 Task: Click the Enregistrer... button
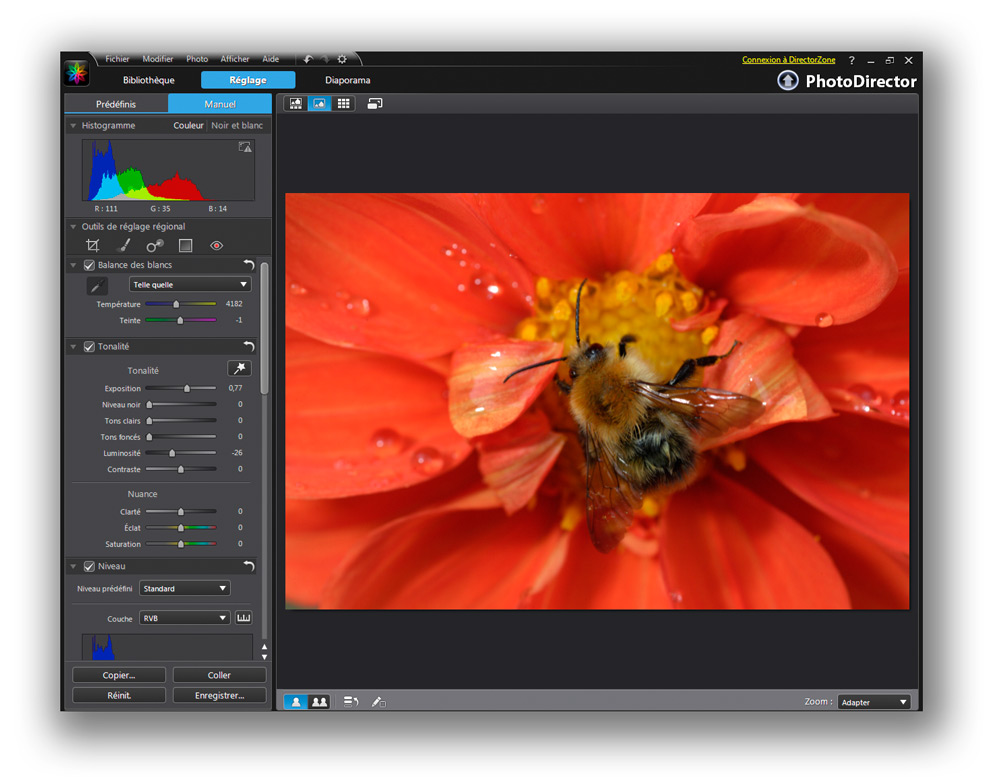pos(219,695)
